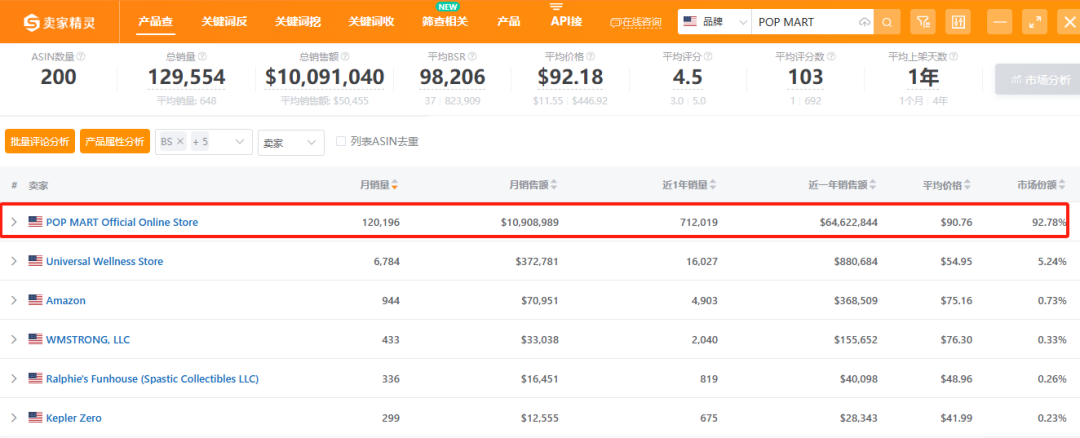The height and width of the screenshot is (438, 1080).
Task: Click the cloud upload icon in search box
Action: coord(864,22)
